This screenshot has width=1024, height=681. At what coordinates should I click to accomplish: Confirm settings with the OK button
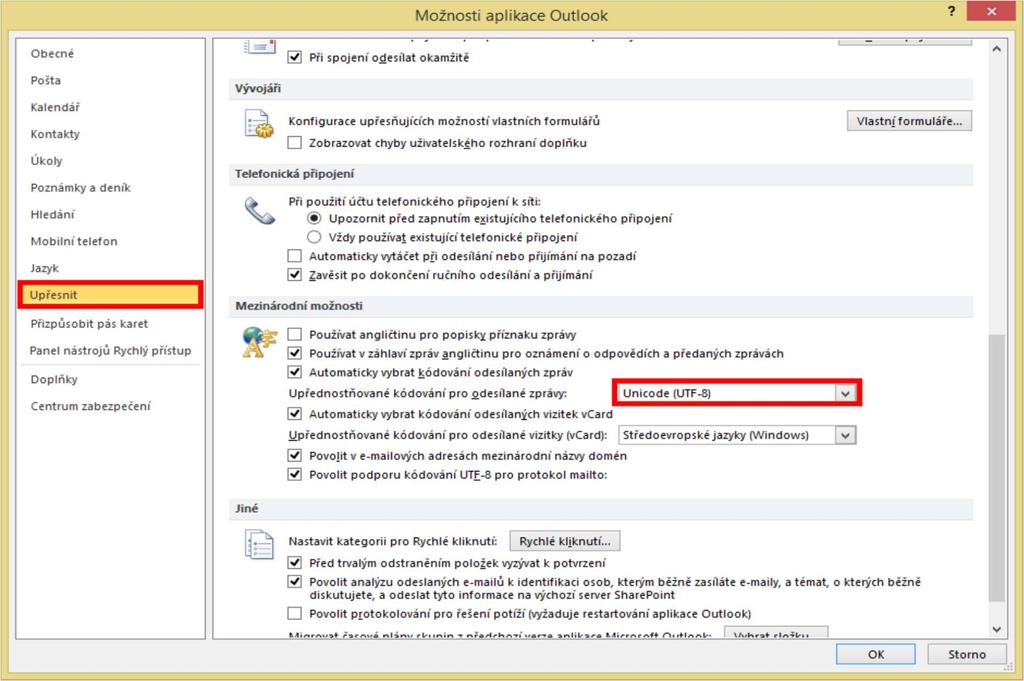(876, 654)
